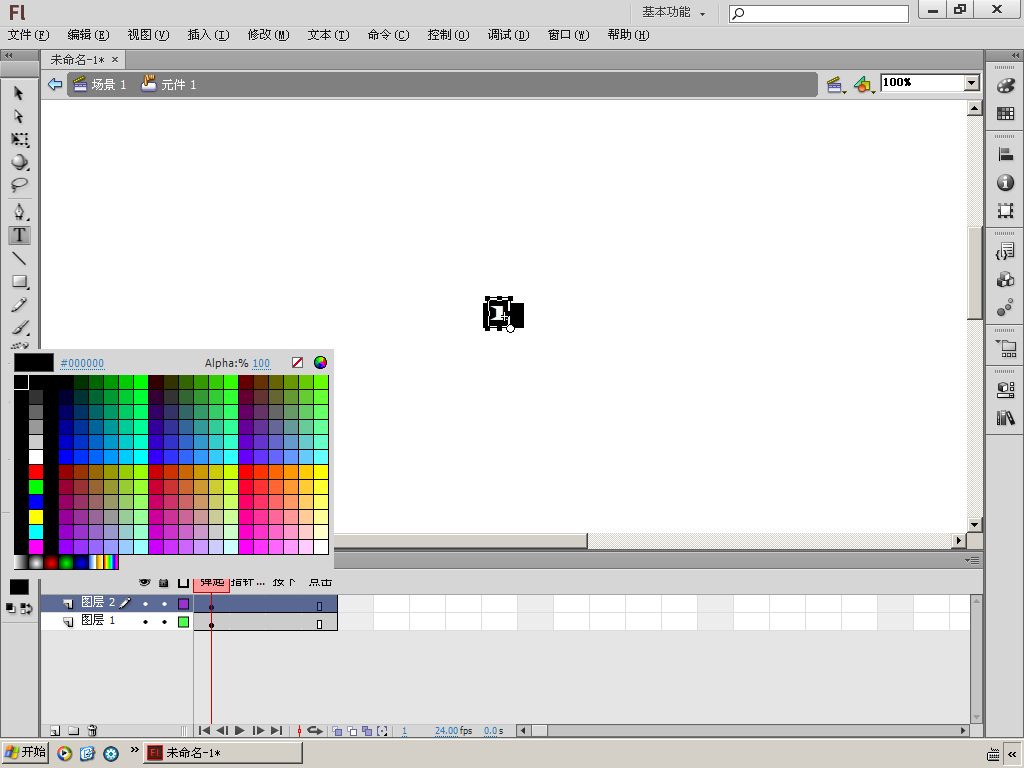Open the timeline panel options menu
The height and width of the screenshot is (768, 1024).
(972, 560)
